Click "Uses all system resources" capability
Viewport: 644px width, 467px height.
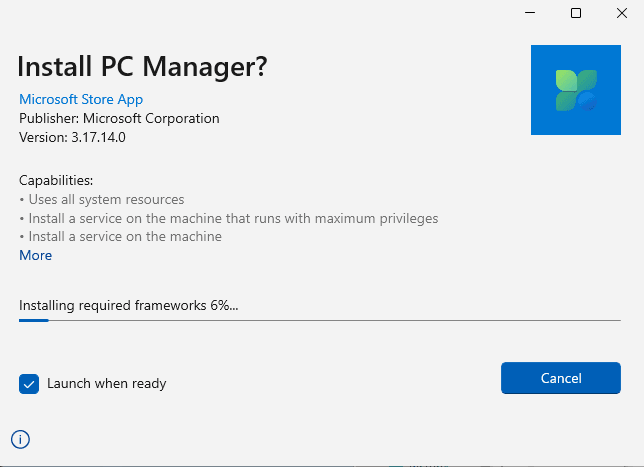(x=102, y=199)
